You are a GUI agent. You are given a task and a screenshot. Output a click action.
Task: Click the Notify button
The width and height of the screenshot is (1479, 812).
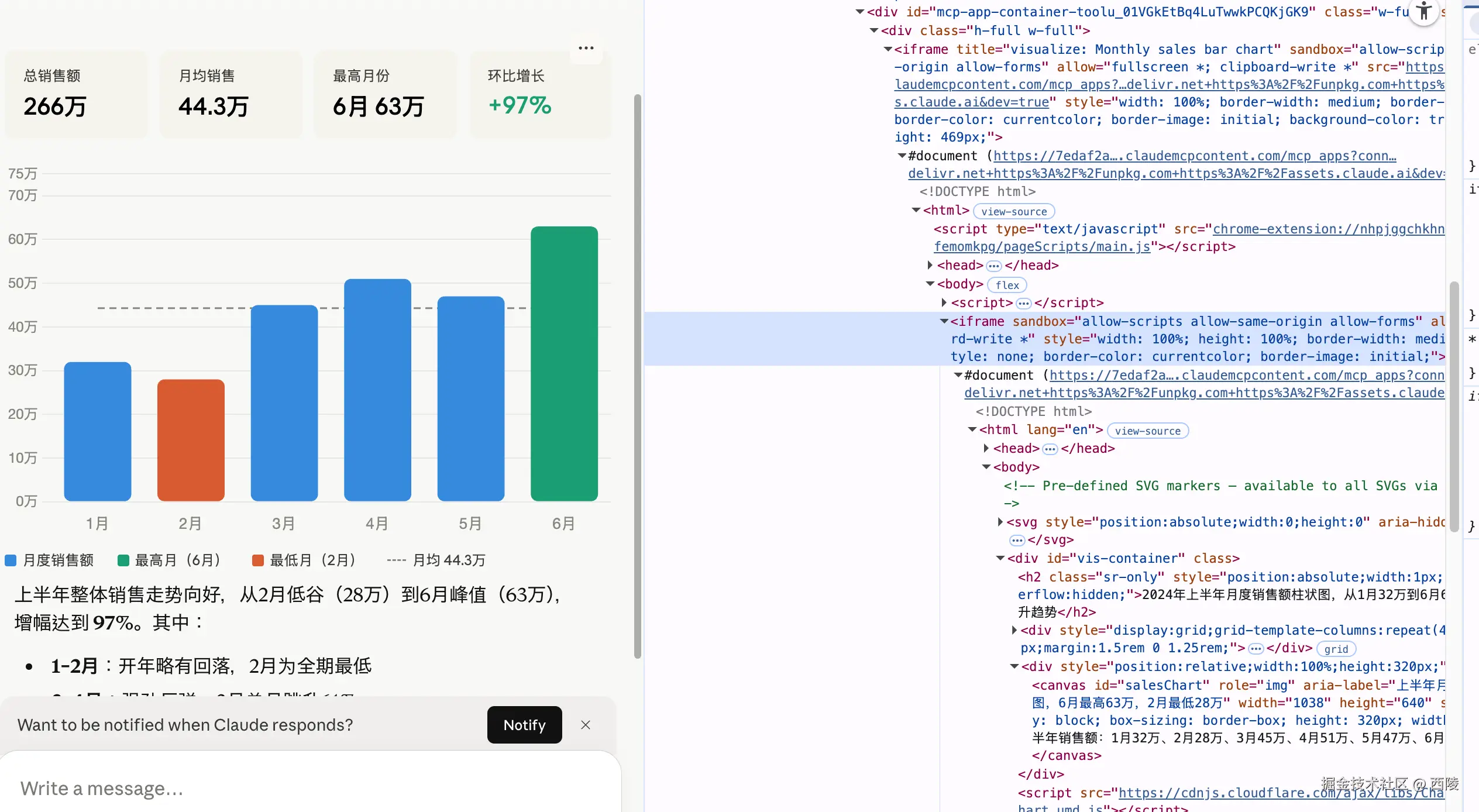pos(524,725)
